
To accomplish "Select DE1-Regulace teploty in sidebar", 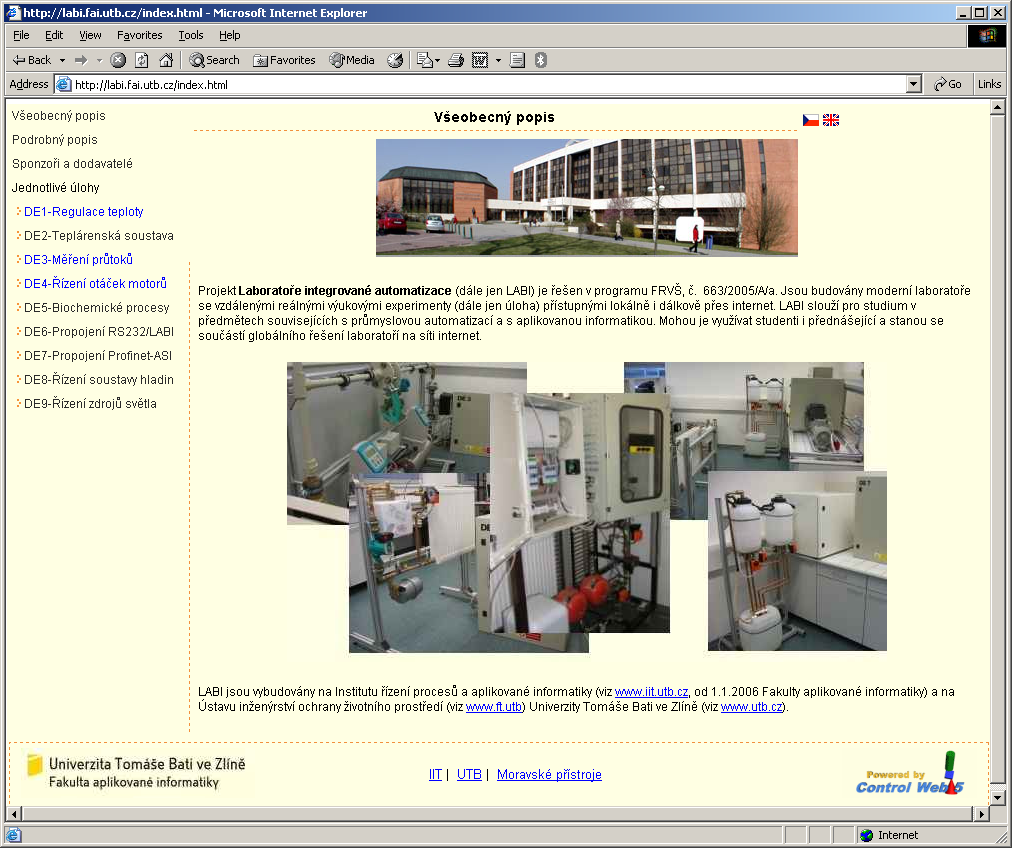I will click(x=83, y=212).
